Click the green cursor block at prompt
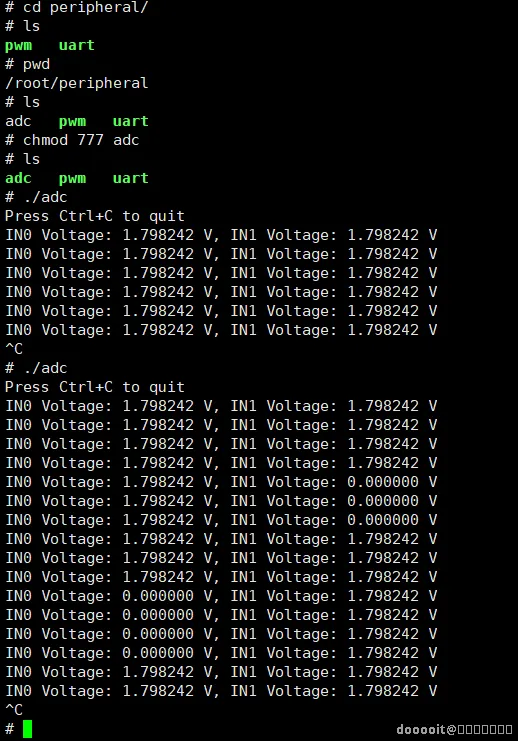 27,729
